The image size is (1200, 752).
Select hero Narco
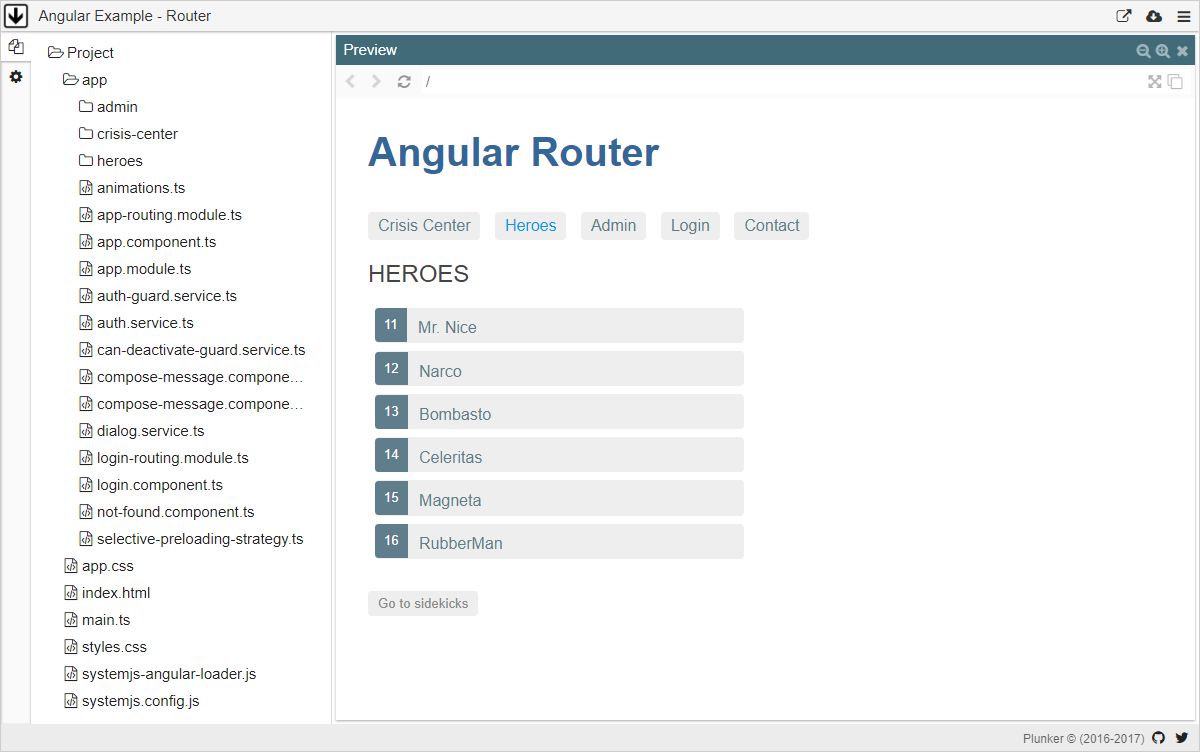[x=559, y=369]
